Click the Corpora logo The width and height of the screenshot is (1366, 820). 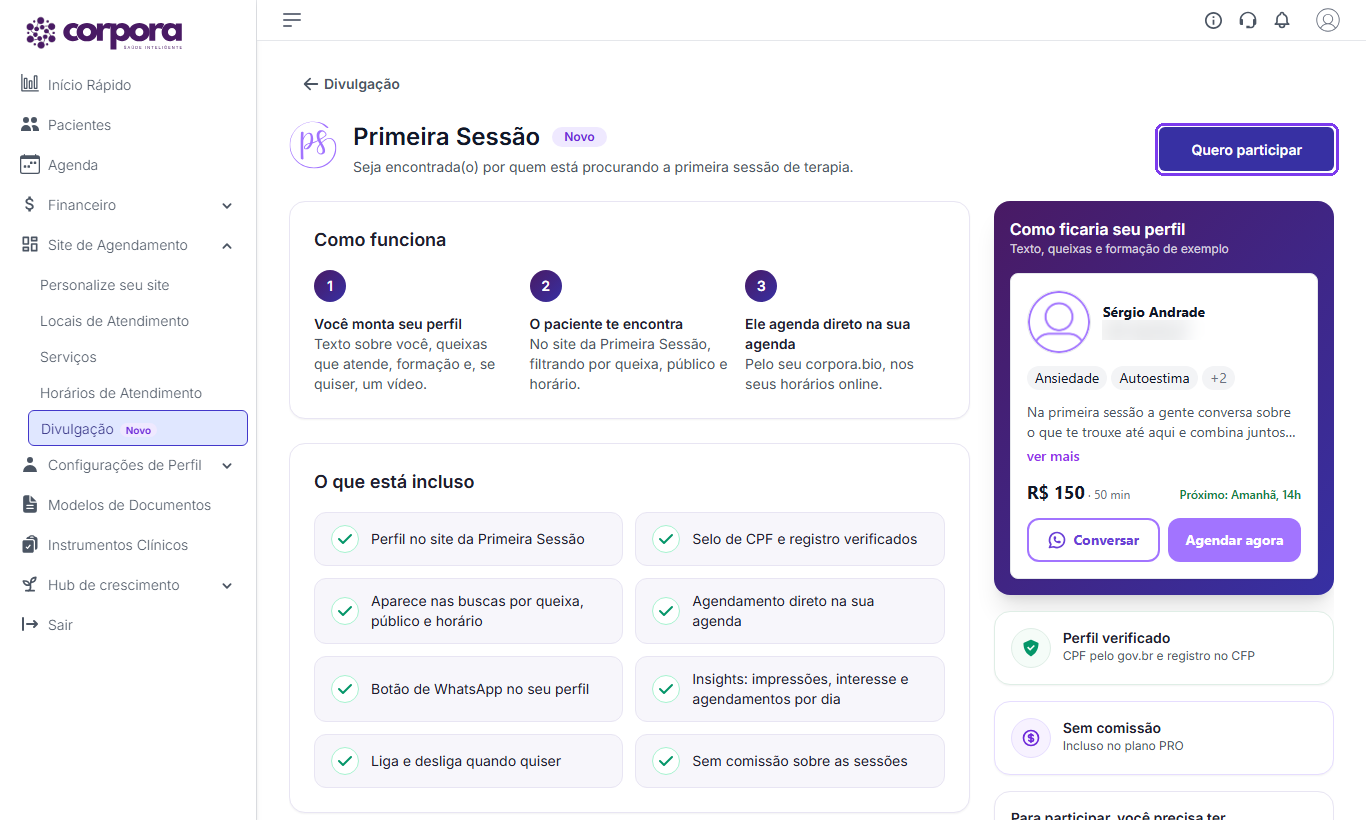click(x=104, y=33)
